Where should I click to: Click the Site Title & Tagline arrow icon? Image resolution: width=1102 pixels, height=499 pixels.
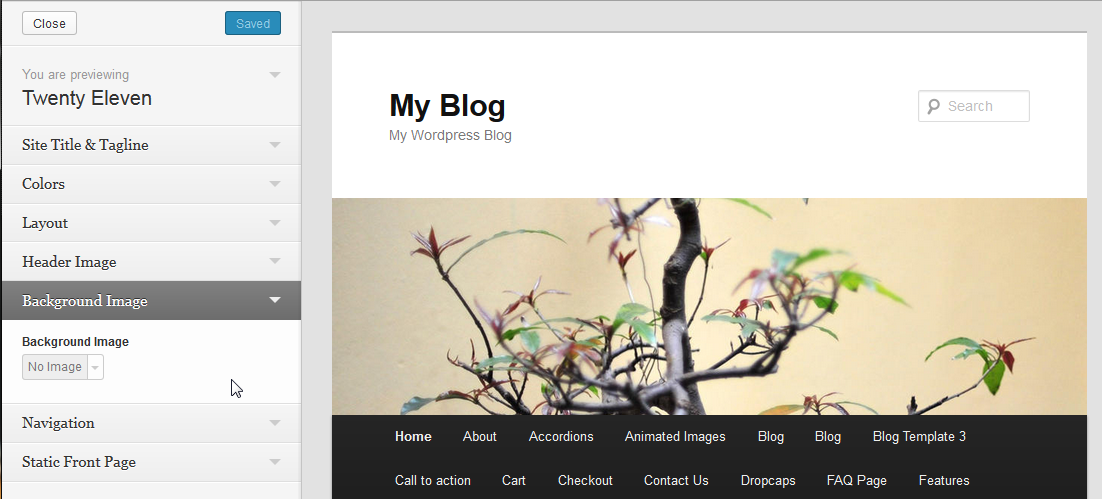[275, 145]
